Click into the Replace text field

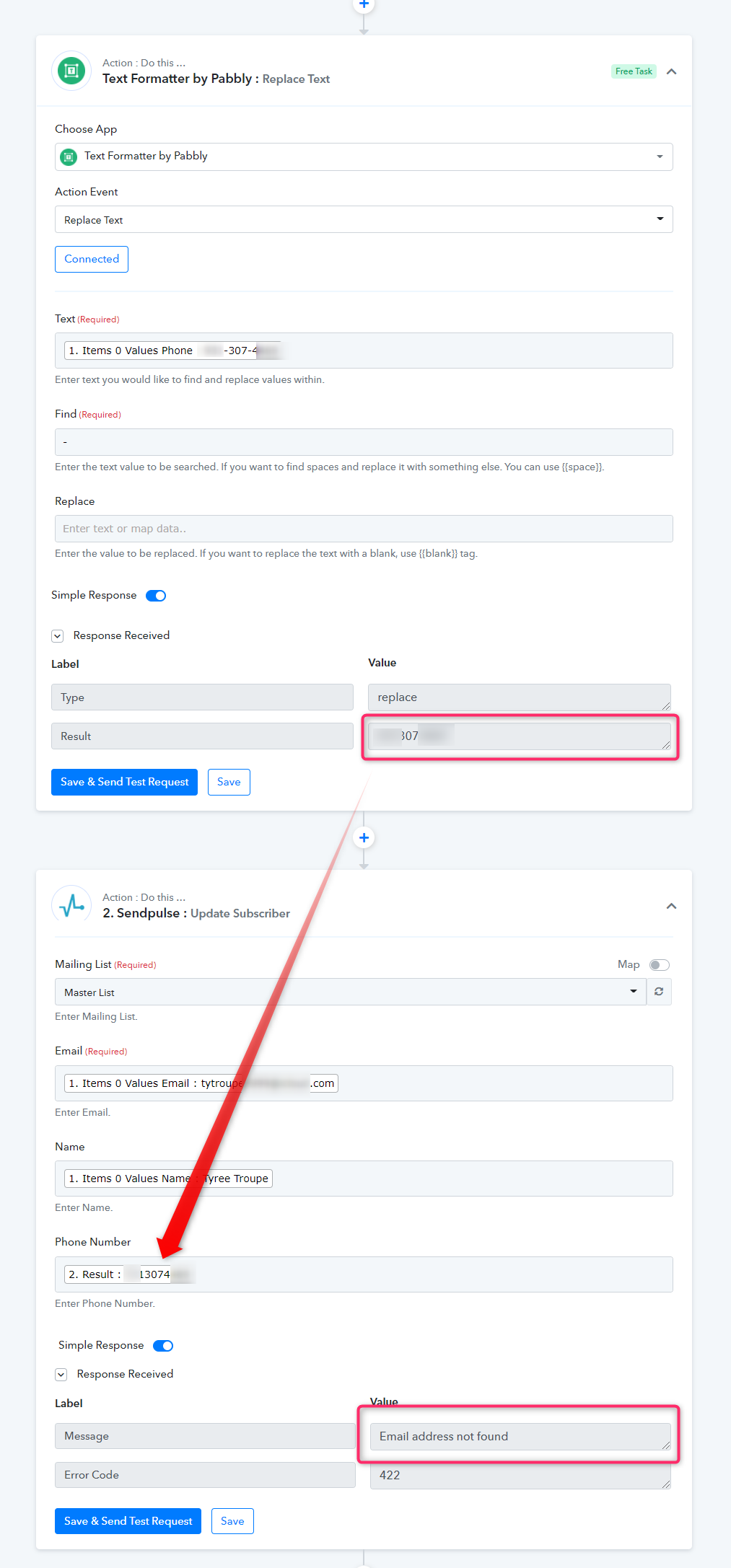point(364,529)
